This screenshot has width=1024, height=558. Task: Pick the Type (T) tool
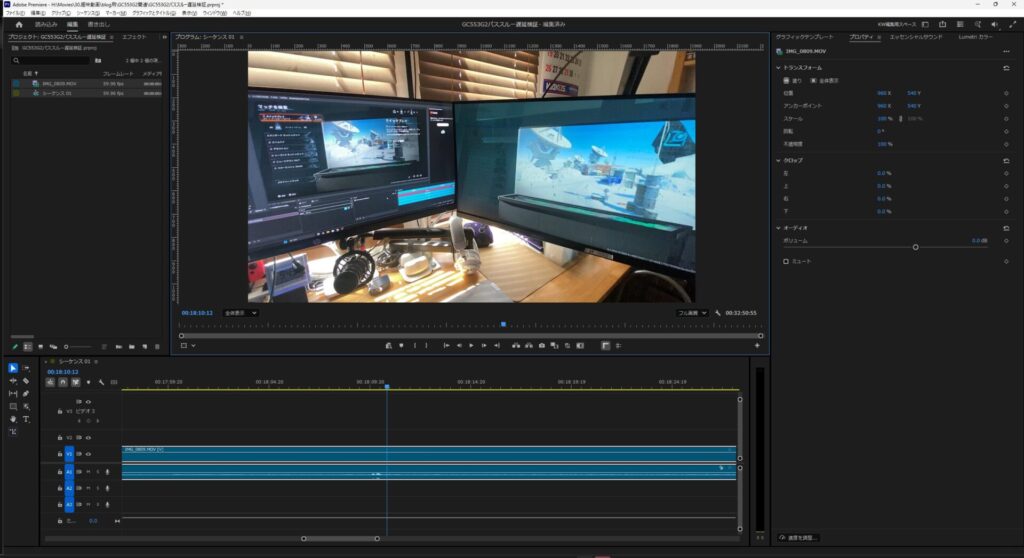[26, 419]
